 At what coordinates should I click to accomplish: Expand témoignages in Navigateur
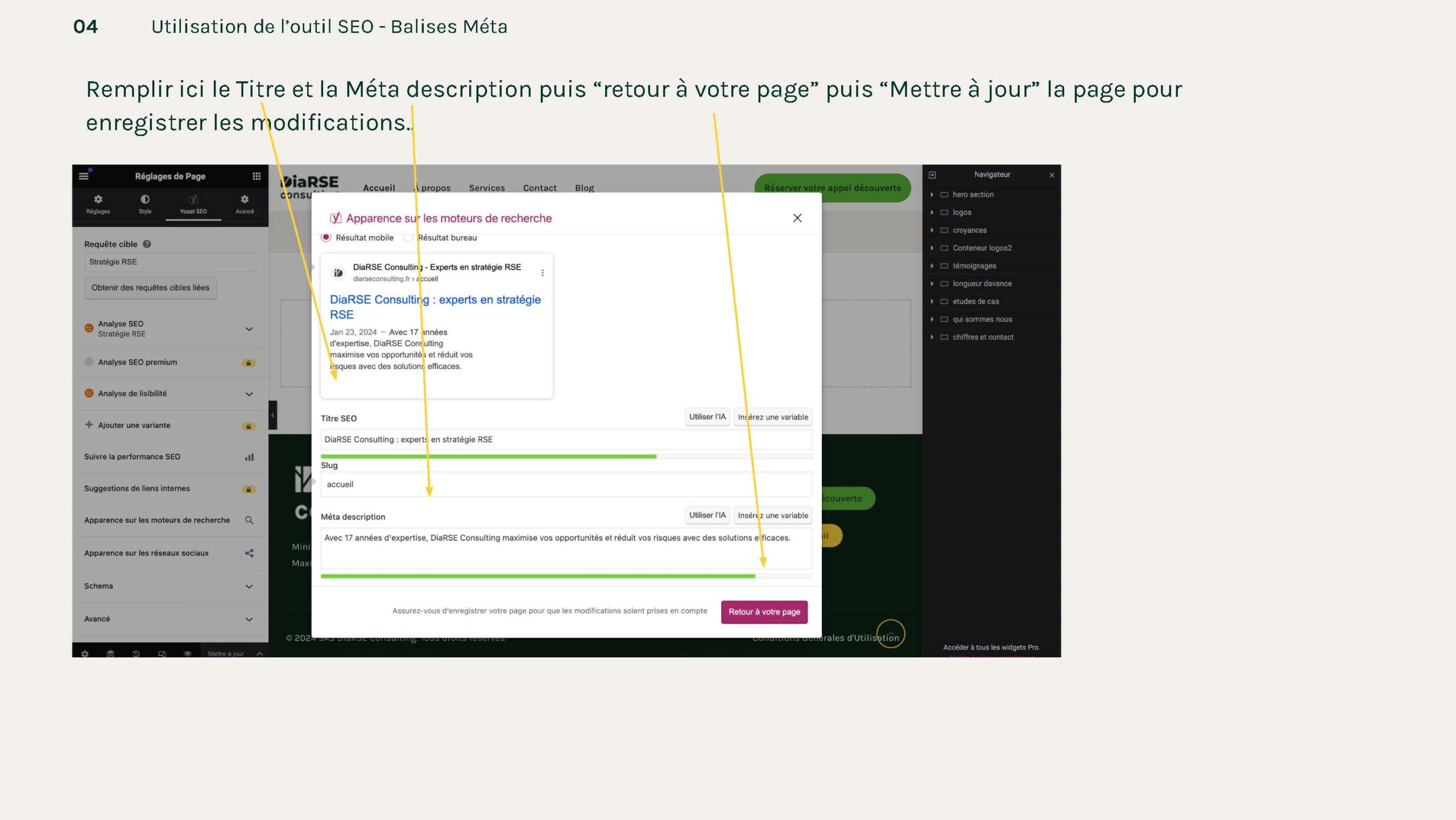[932, 266]
